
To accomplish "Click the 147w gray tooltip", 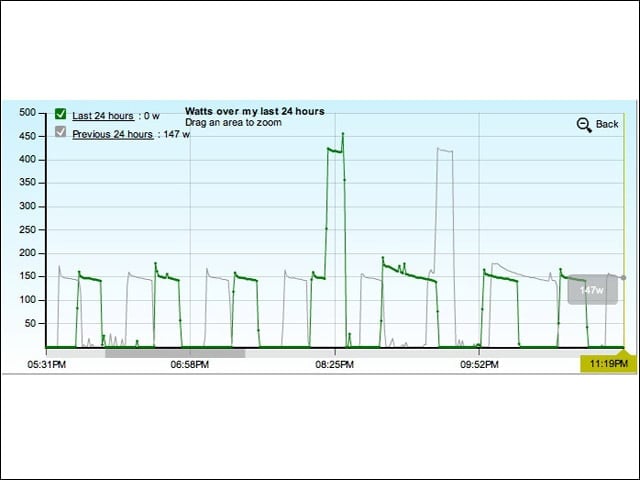I will (x=592, y=290).
